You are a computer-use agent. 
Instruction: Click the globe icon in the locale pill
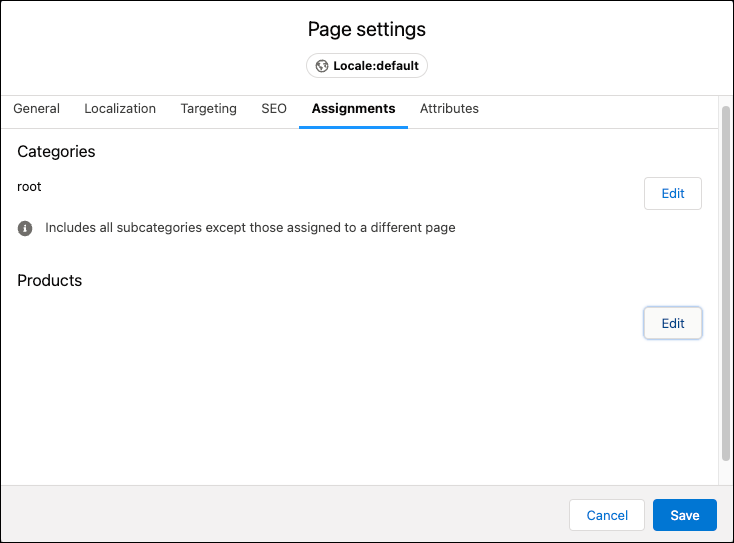coord(322,66)
